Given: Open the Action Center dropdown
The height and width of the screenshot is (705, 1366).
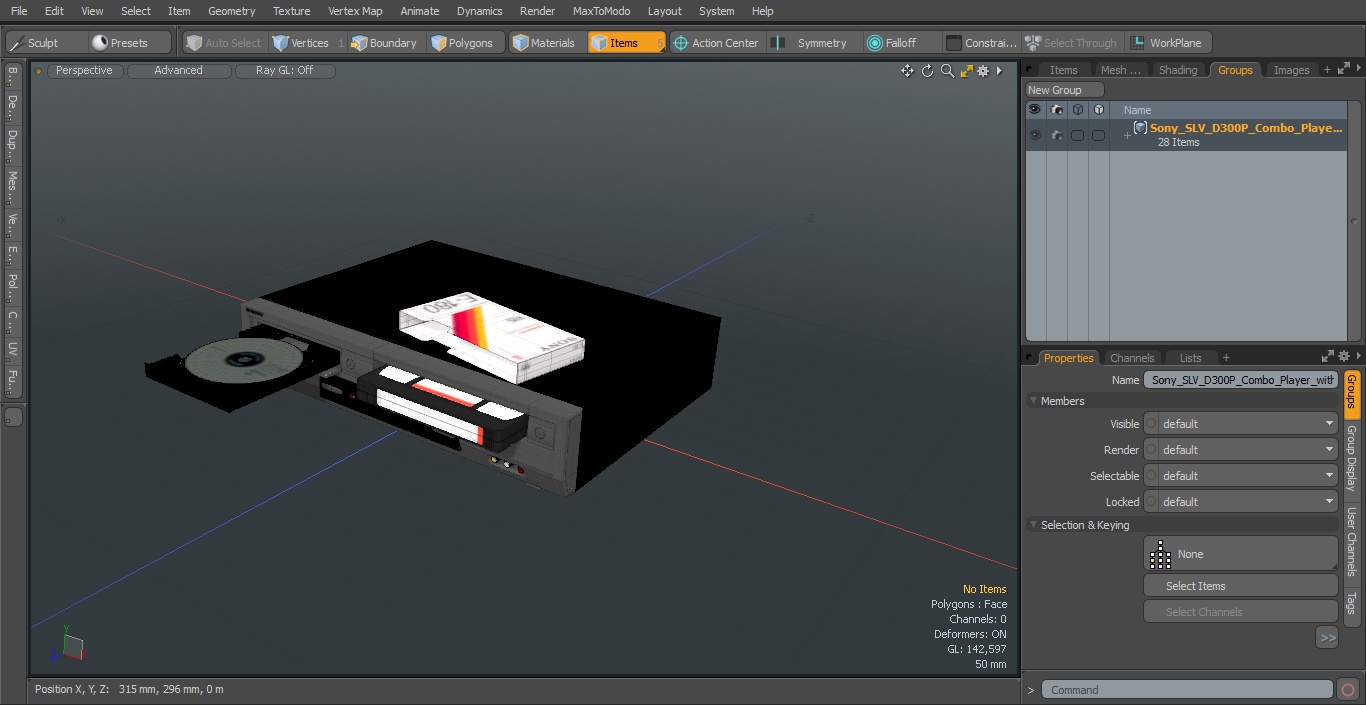Looking at the screenshot, I should (x=717, y=43).
